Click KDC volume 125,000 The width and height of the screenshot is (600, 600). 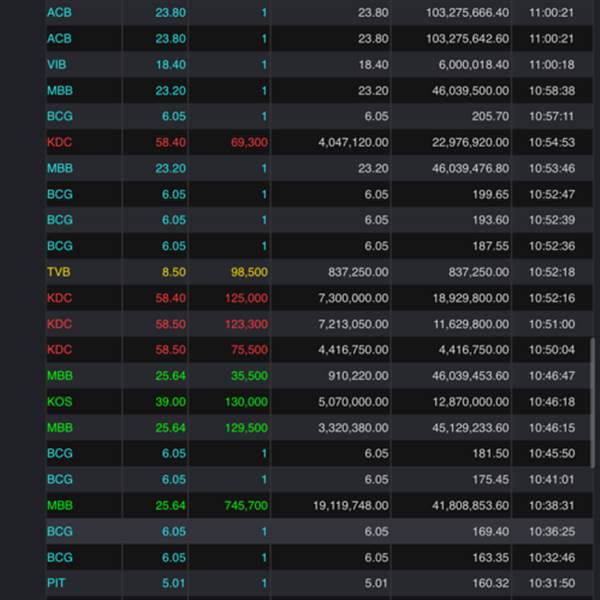[246, 298]
